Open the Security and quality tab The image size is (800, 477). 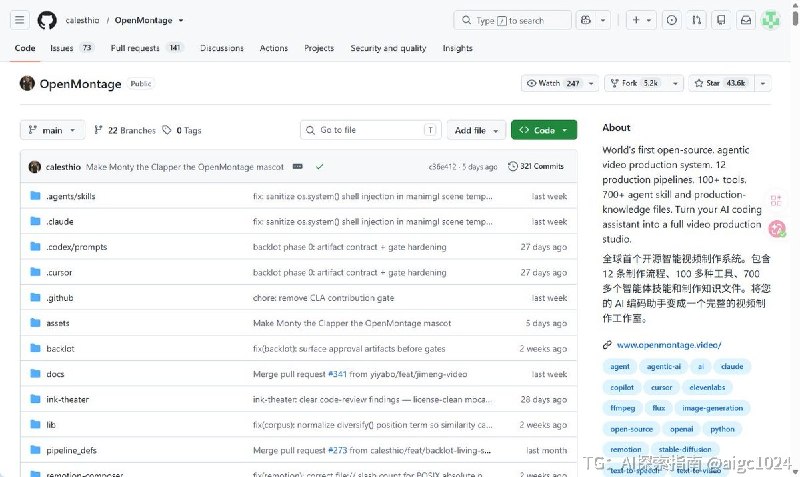point(388,48)
